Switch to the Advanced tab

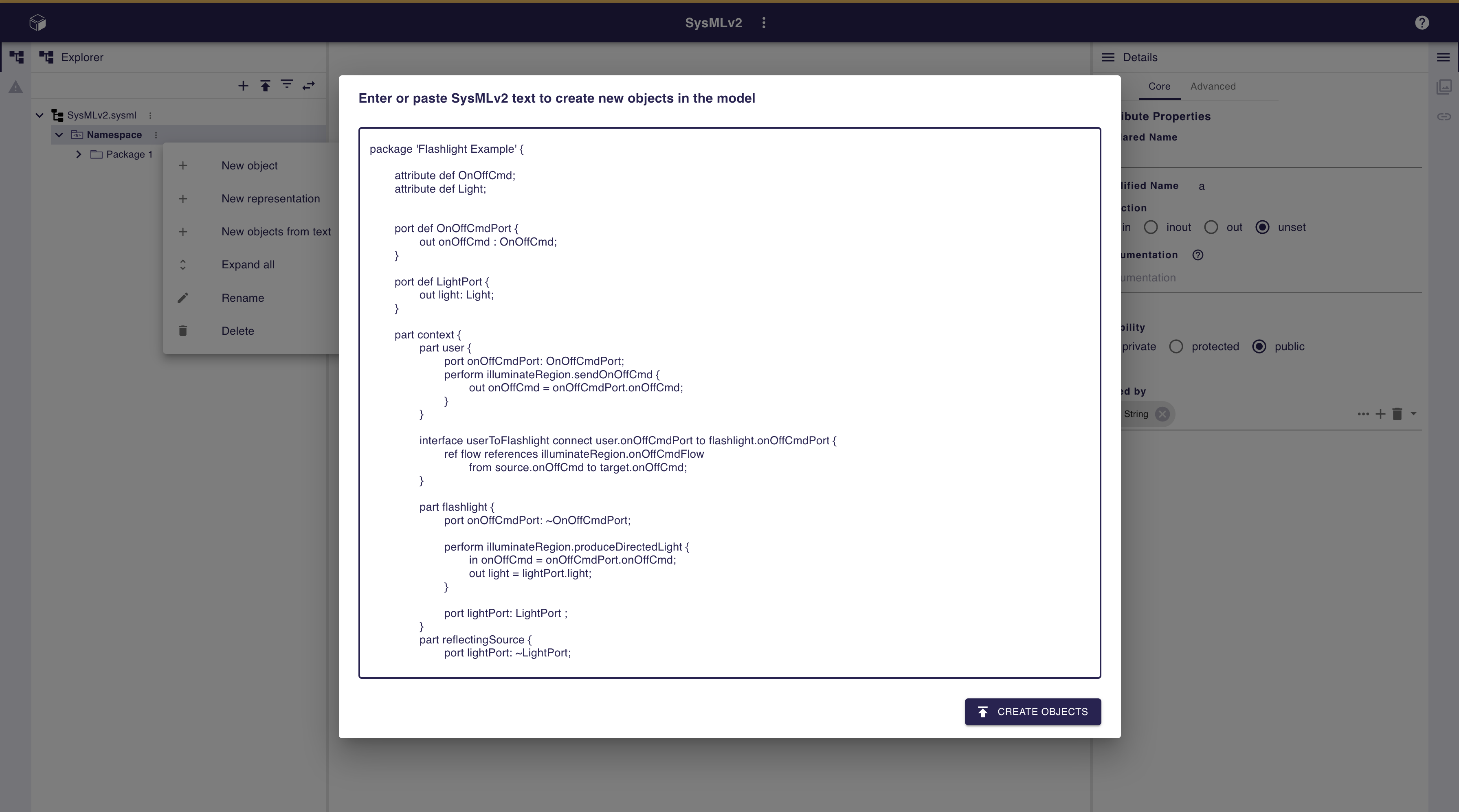1213,86
